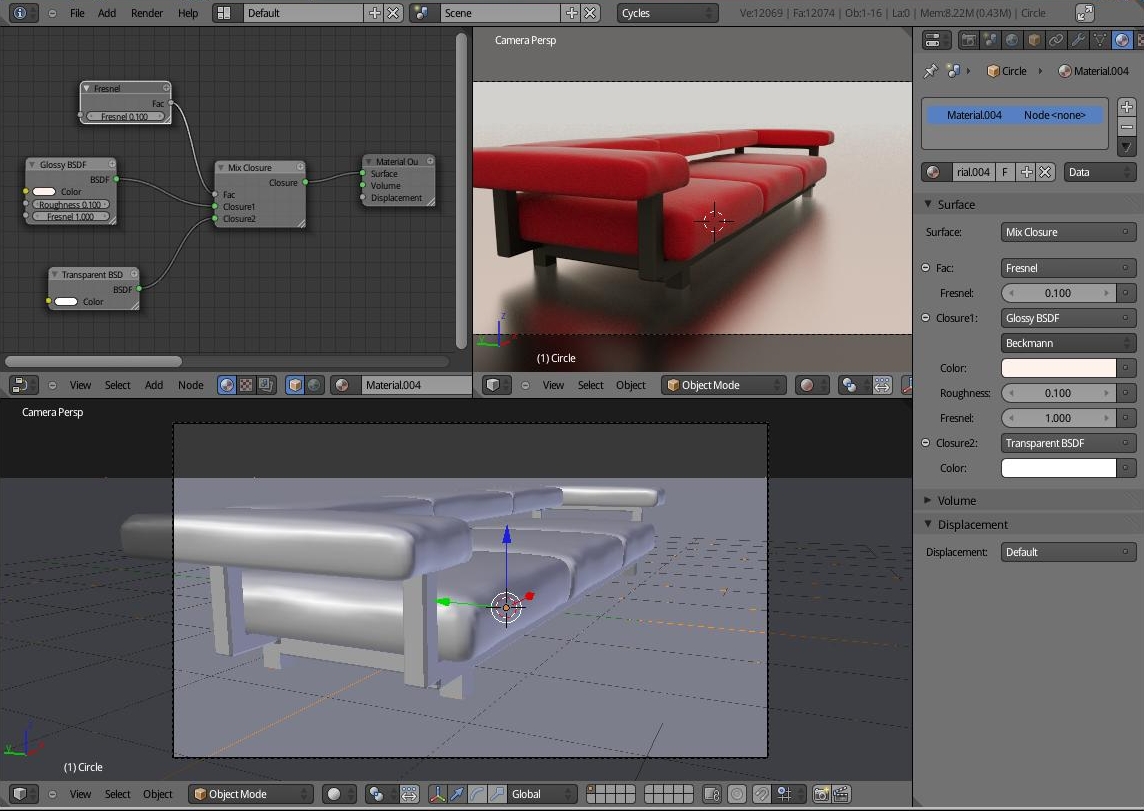Open the Modifiers wrench tab
Screen dimensions: 1144x811
pyautogui.click(x=1077, y=41)
